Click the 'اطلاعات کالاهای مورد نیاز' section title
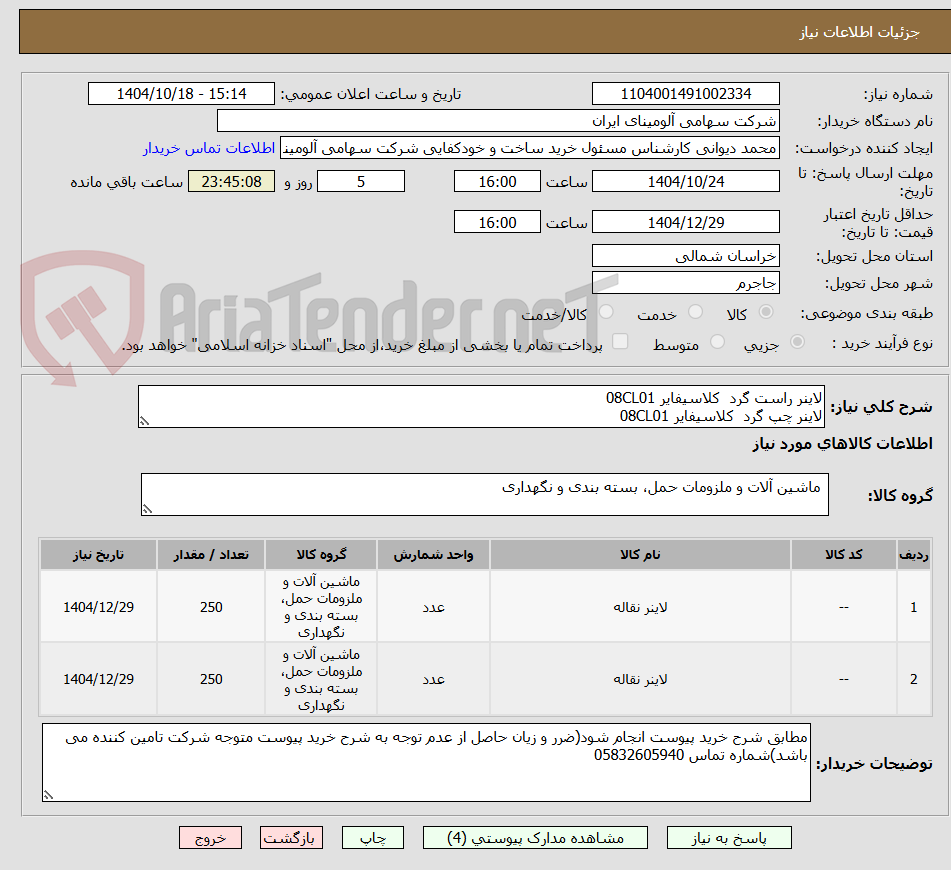951x870 pixels. (842, 444)
